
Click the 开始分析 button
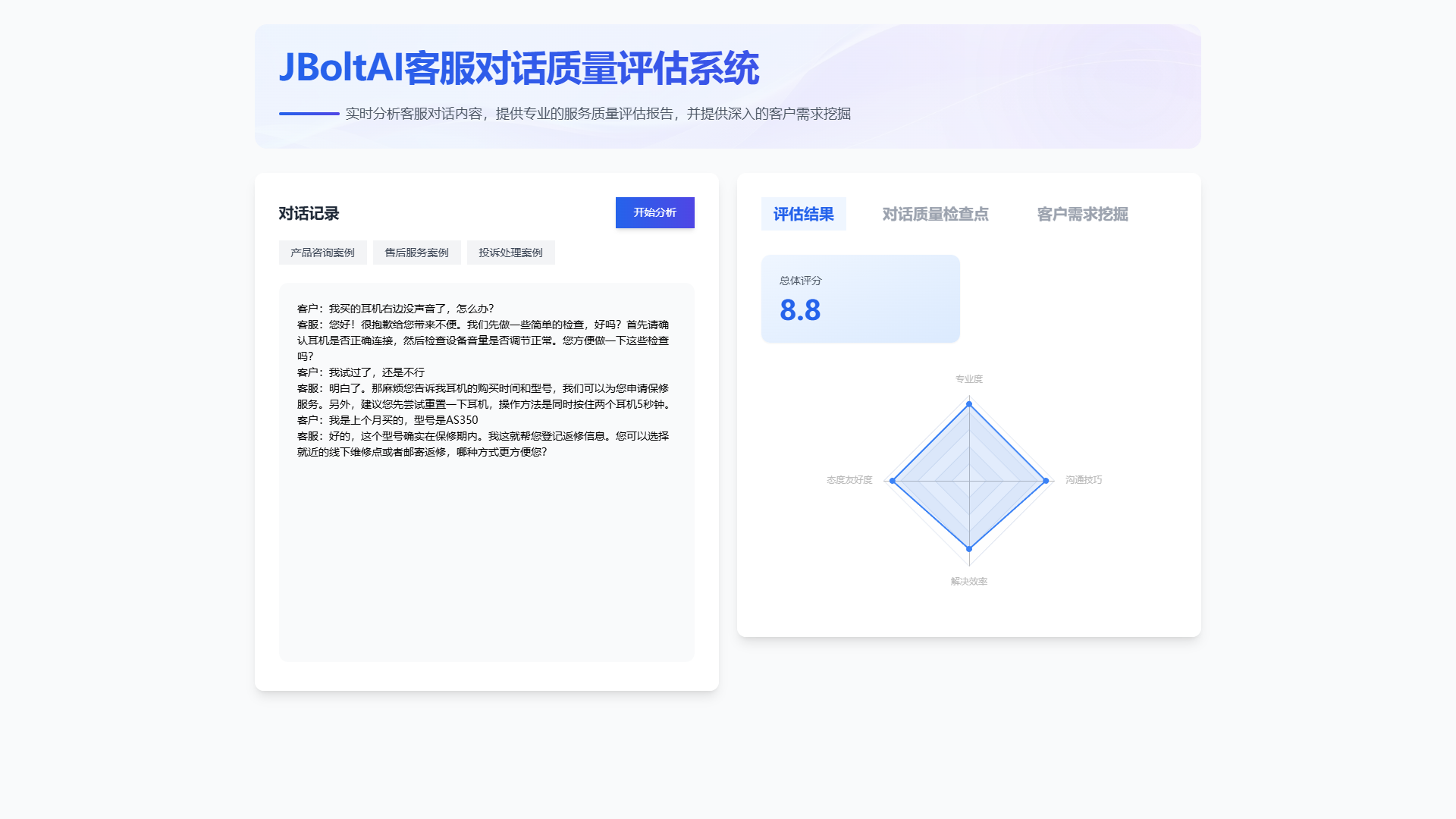654,212
